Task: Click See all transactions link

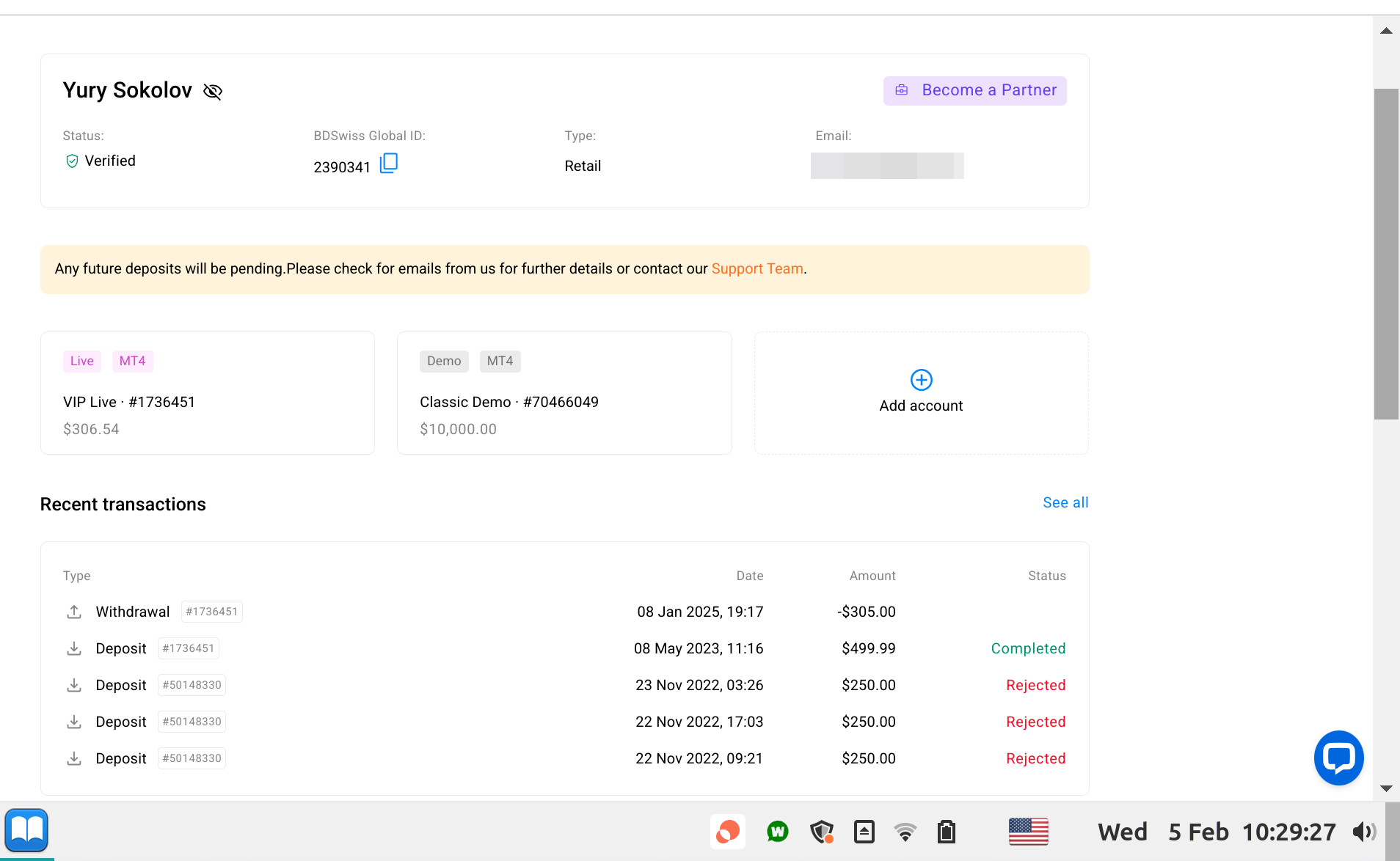Action: click(1065, 502)
